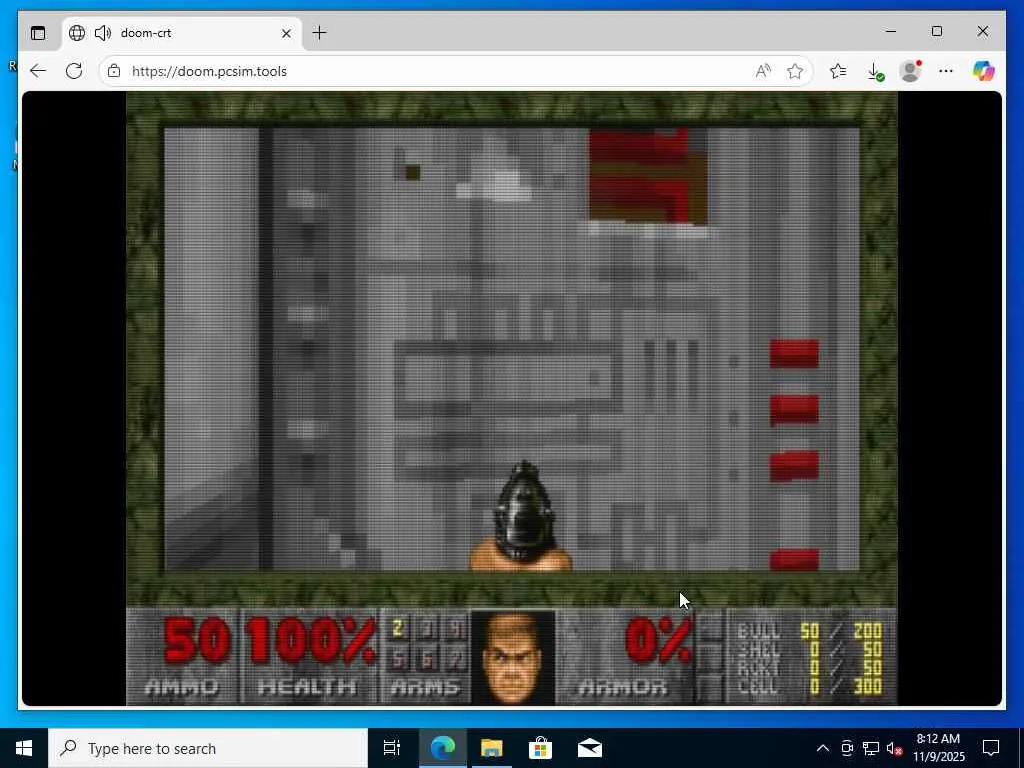Go back to the previous page
1024x768 pixels.
point(38,71)
